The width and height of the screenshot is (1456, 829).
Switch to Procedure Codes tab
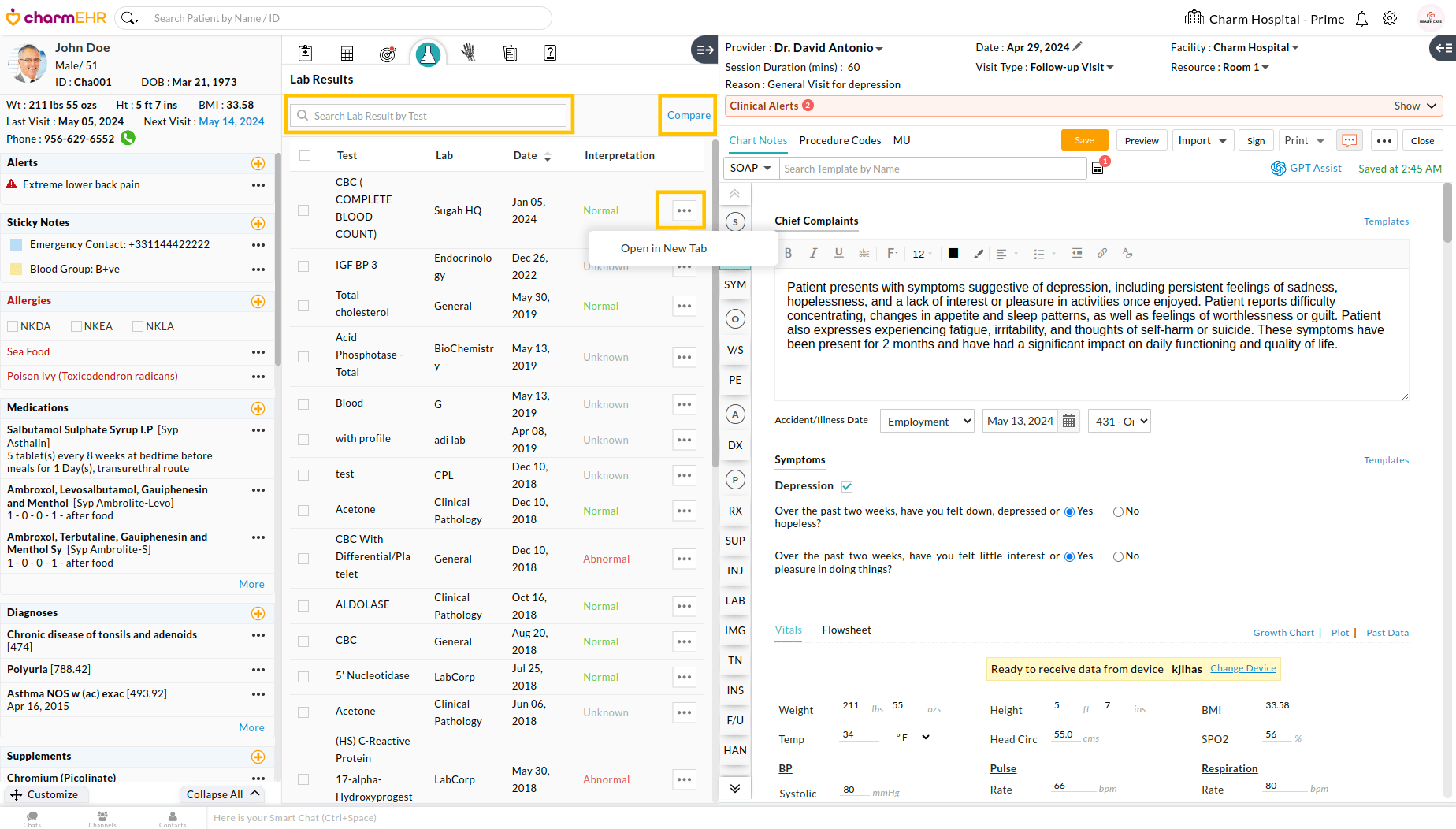[x=840, y=140]
